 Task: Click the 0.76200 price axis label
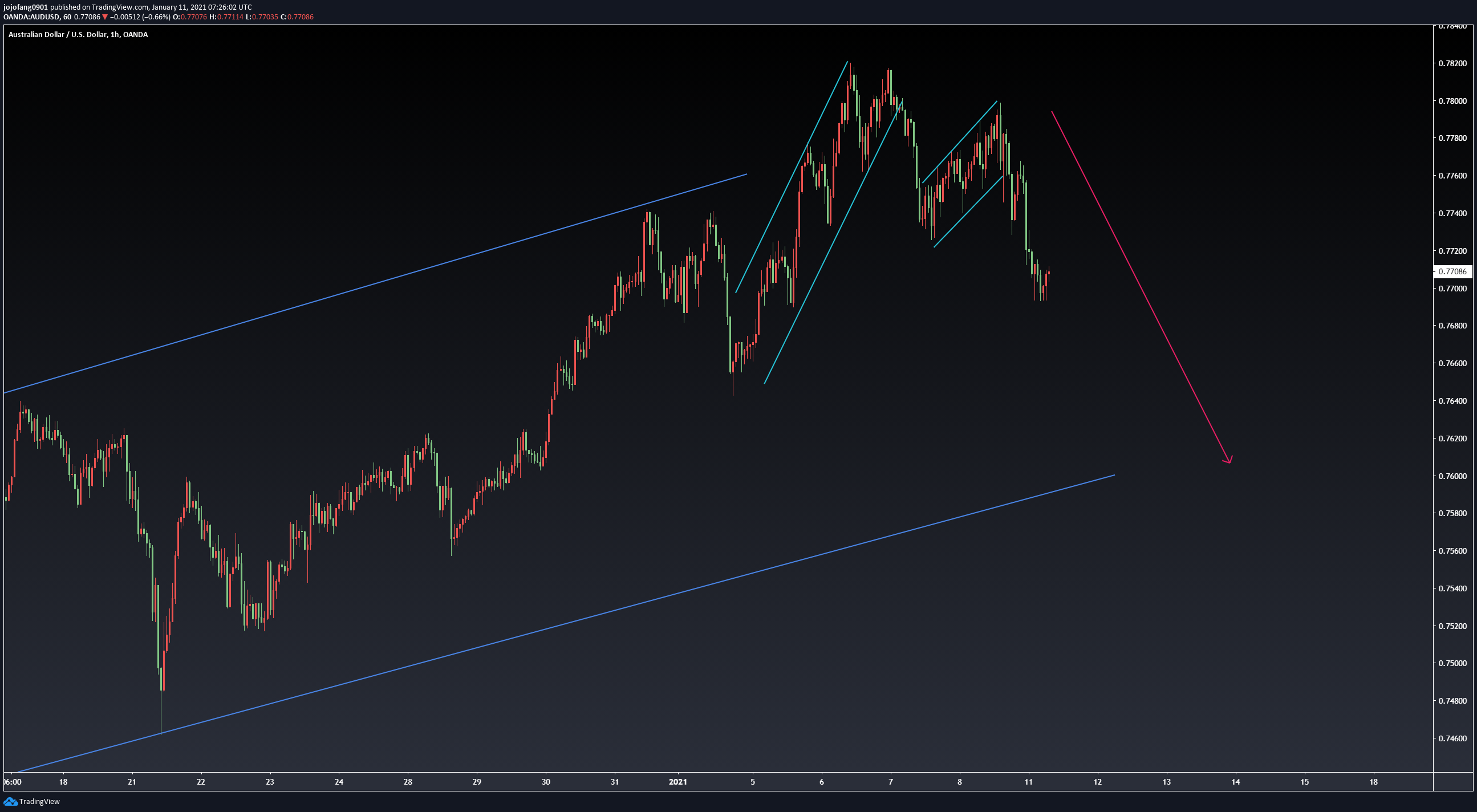click(x=1452, y=439)
